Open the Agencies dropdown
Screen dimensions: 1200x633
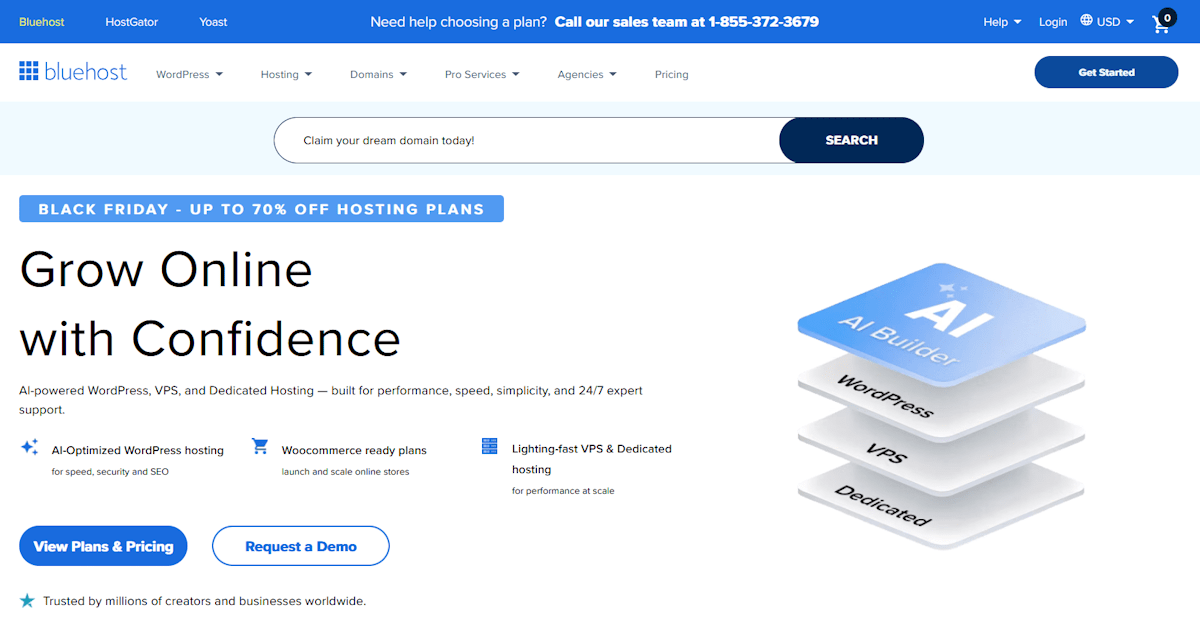(587, 74)
